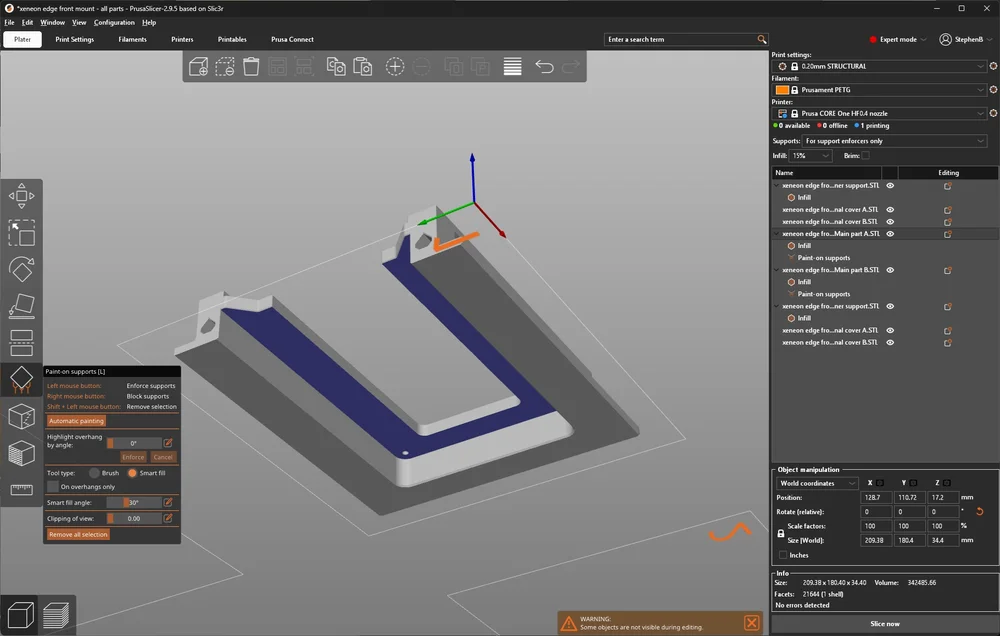The image size is (1000, 636).
Task: Toggle the eye for first nal cover A.STL
Action: 890,210
